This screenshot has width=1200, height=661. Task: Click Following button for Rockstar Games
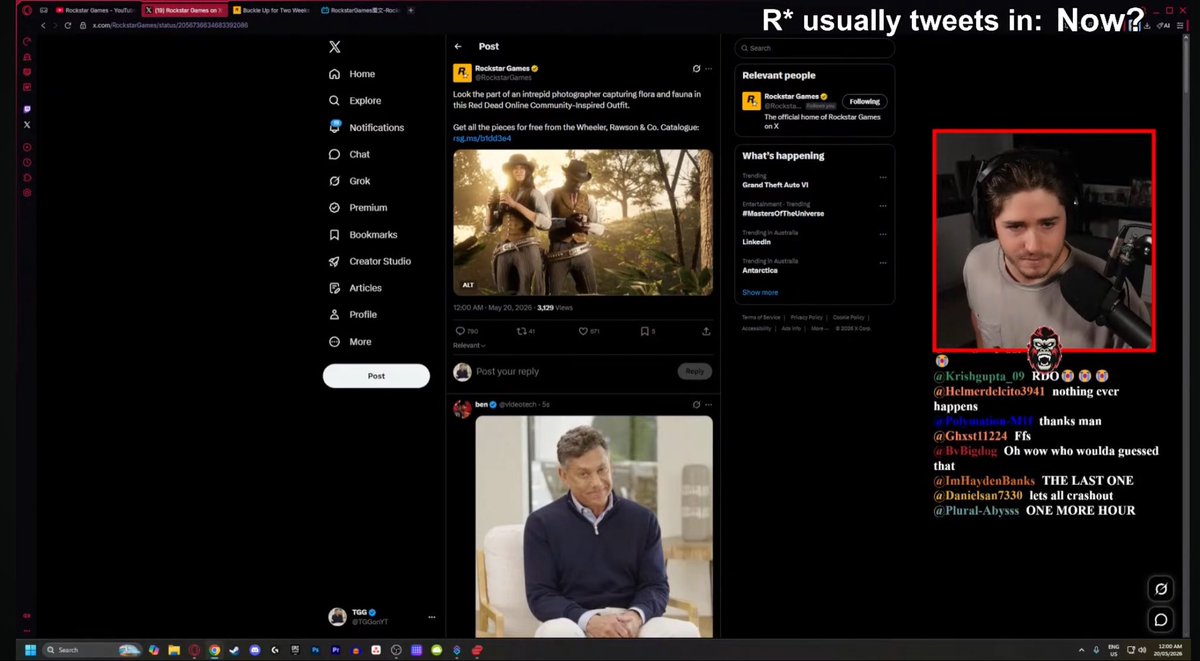click(x=864, y=101)
